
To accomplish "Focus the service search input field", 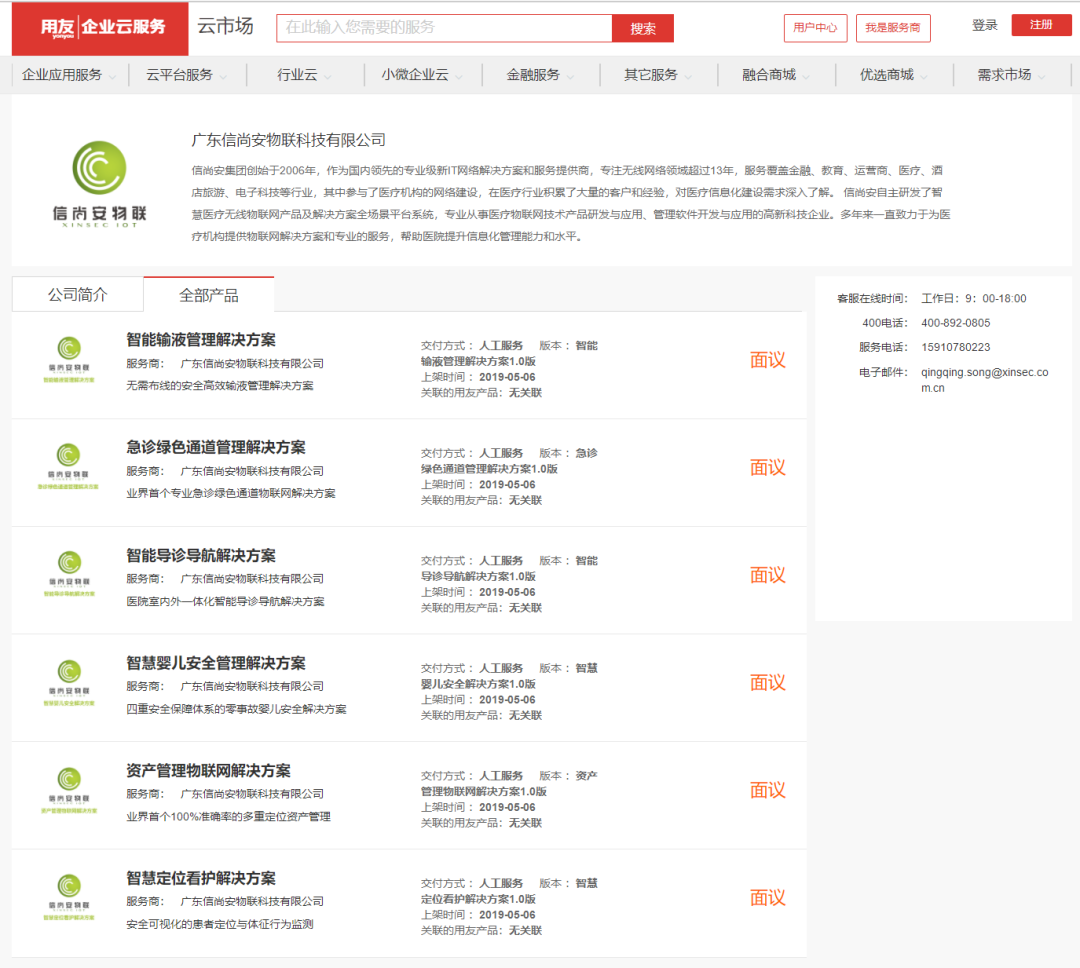I will tap(444, 28).
